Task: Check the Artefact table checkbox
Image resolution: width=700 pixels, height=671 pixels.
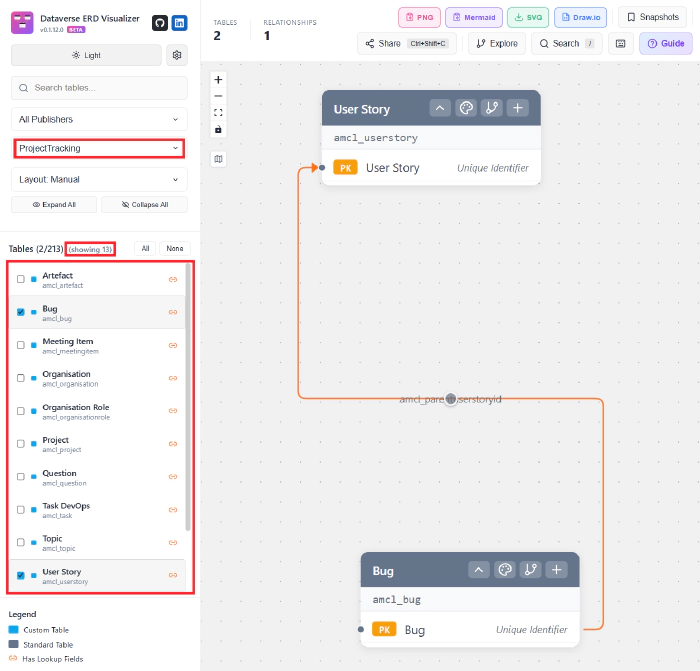Action: [x=21, y=279]
